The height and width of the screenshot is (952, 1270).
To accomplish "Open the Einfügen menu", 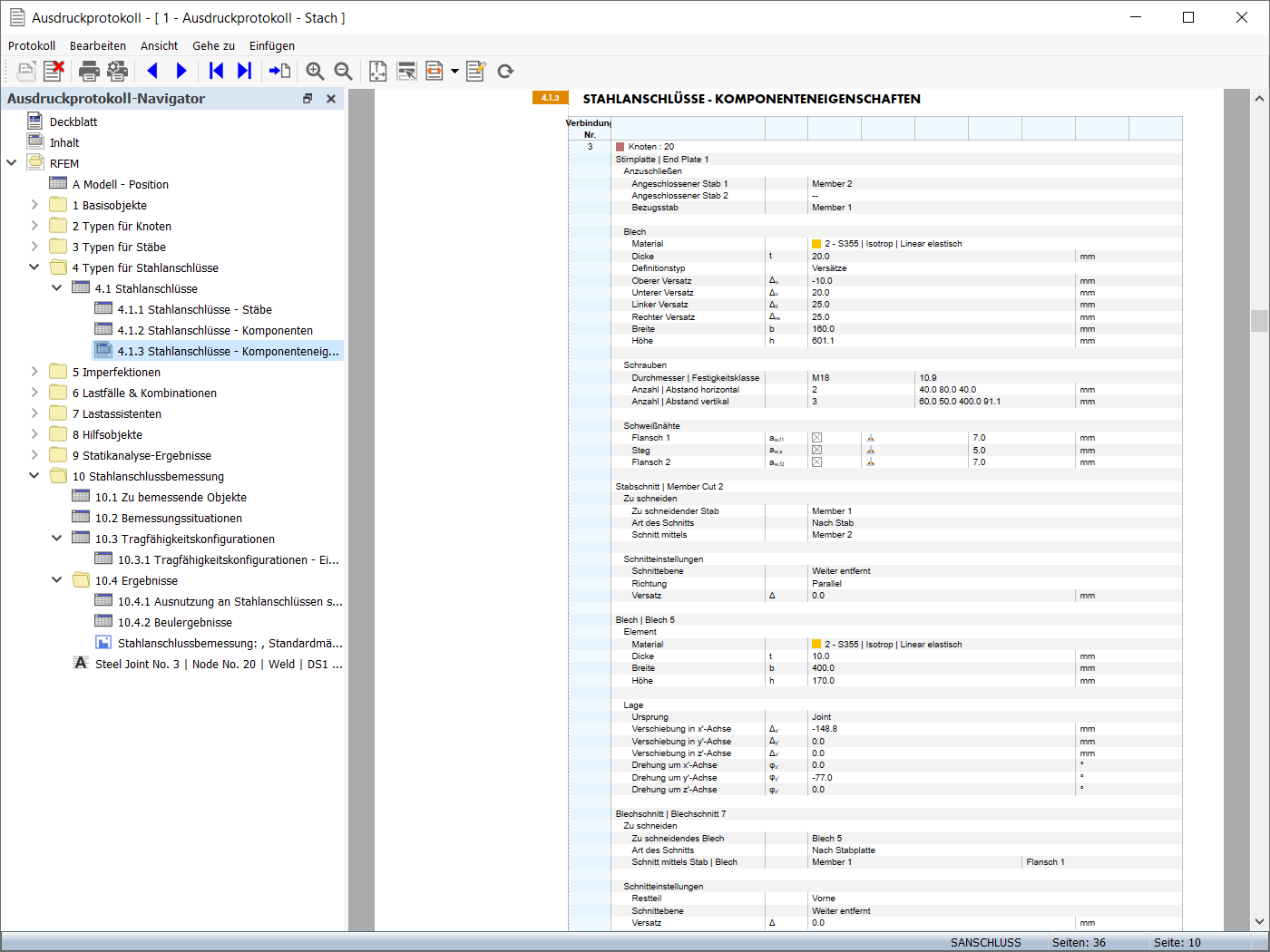I will click(x=272, y=45).
